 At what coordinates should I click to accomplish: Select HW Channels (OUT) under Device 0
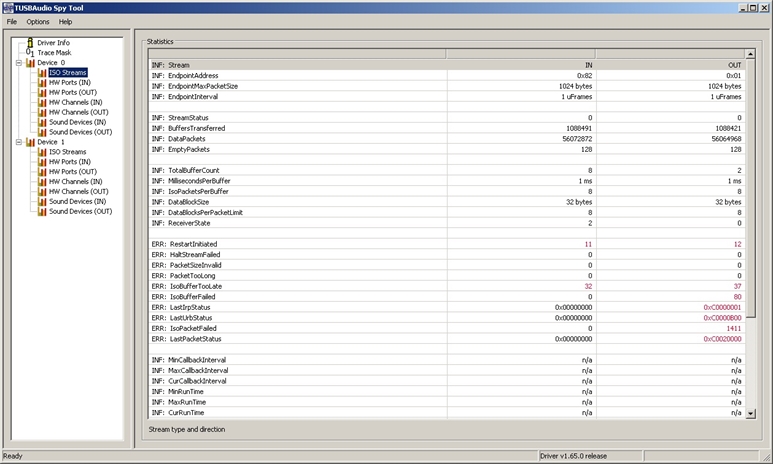79,112
